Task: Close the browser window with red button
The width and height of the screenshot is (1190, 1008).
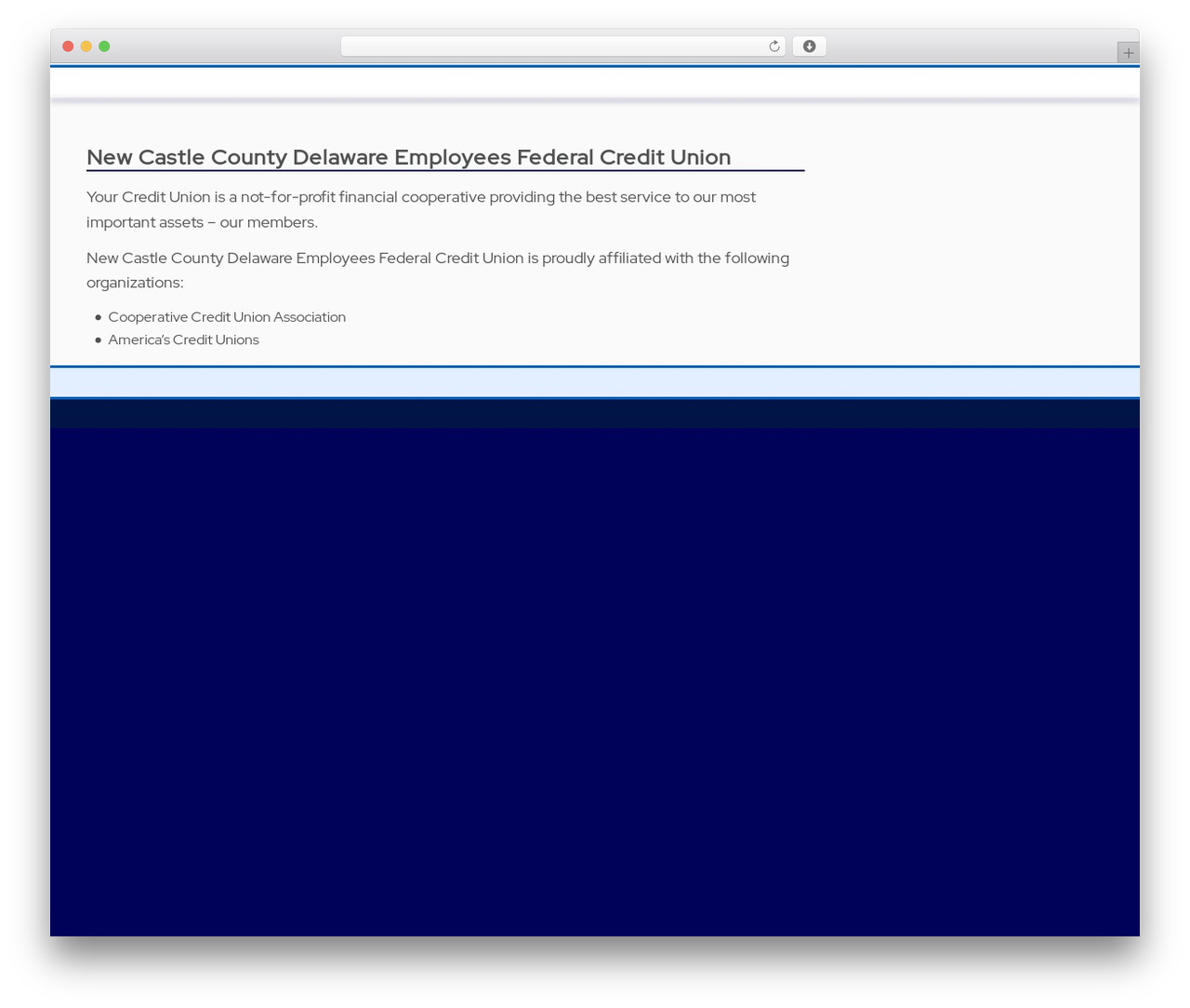Action: tap(68, 46)
